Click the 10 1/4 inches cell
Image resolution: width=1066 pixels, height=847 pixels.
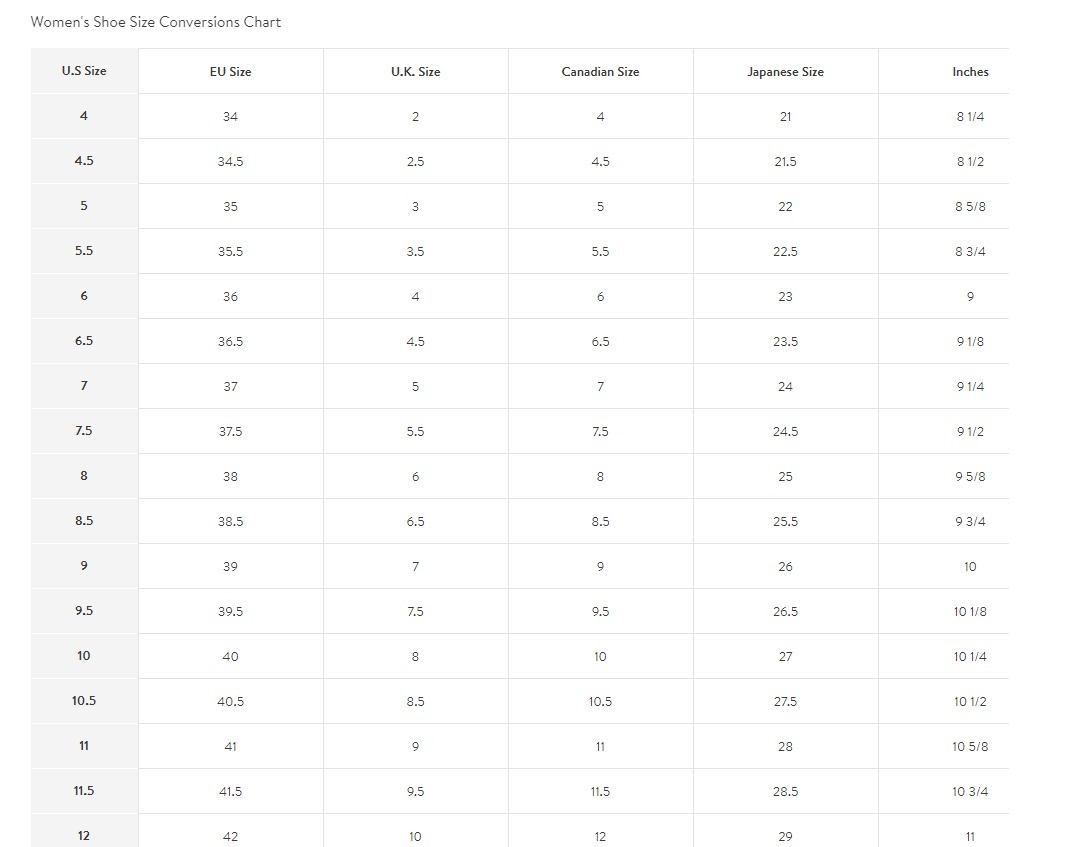(x=970, y=657)
